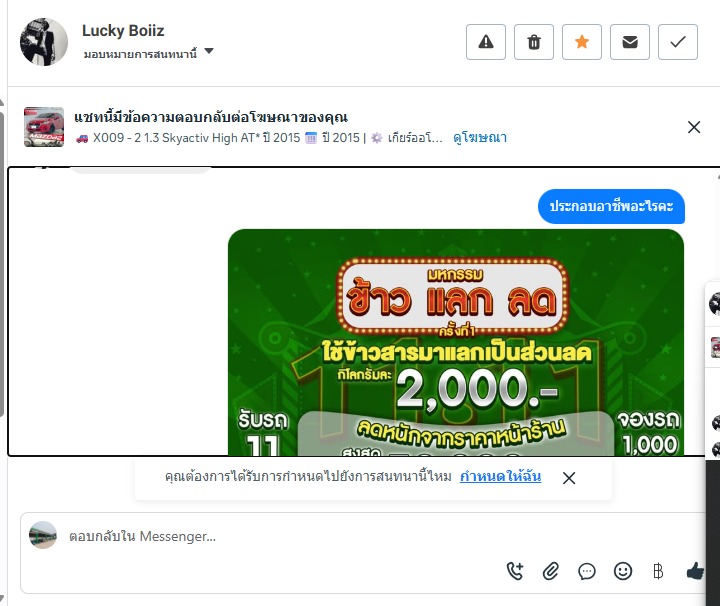The width and height of the screenshot is (720, 606).
Task: Mark conversation unread with envelope icon
Action: (630, 42)
